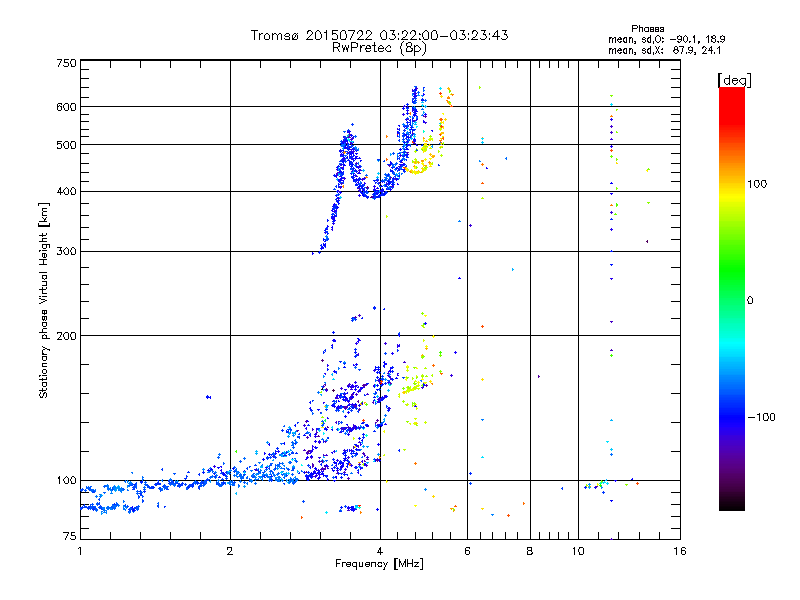The height and width of the screenshot is (600, 800).
Task: Click the "Phases" heading text
Action: pyautogui.click(x=647, y=29)
